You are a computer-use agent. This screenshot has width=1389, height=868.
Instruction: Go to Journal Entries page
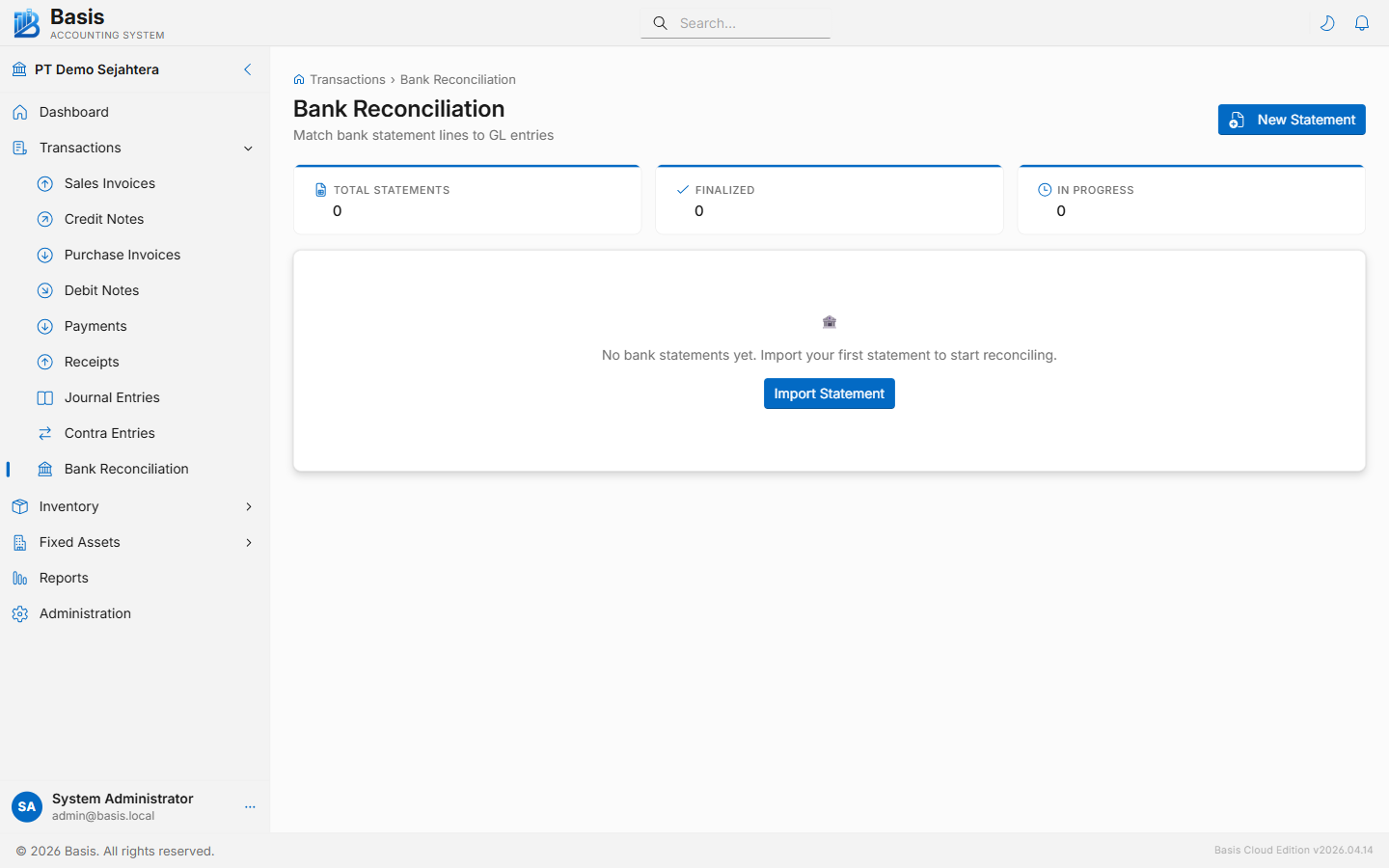coord(112,397)
